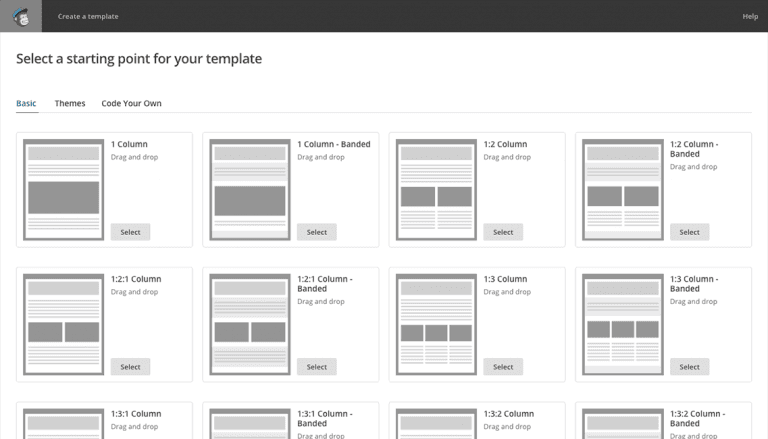768x439 pixels.
Task: Click the 1:2:1 Column layout thumbnail
Action: [64, 324]
